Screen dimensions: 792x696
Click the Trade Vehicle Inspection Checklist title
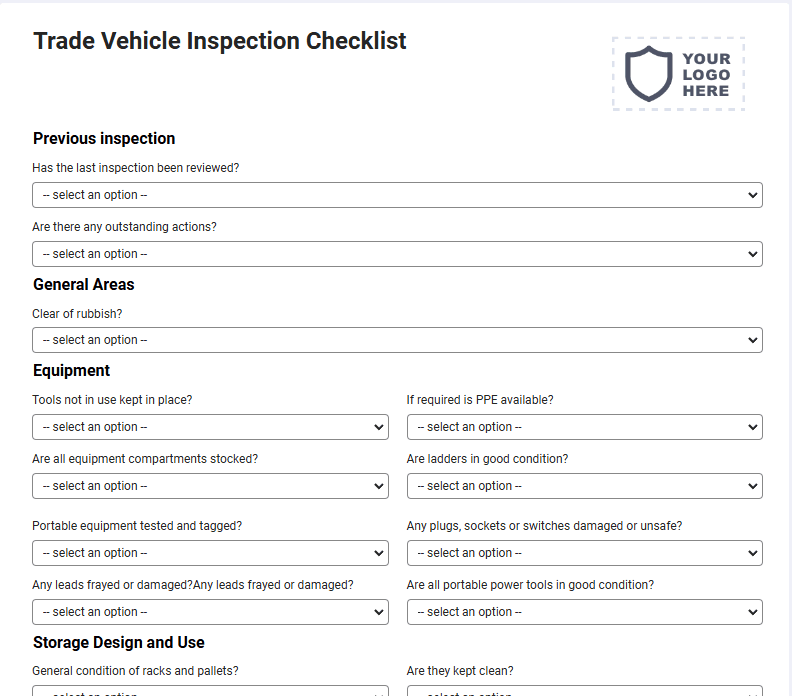[x=220, y=41]
